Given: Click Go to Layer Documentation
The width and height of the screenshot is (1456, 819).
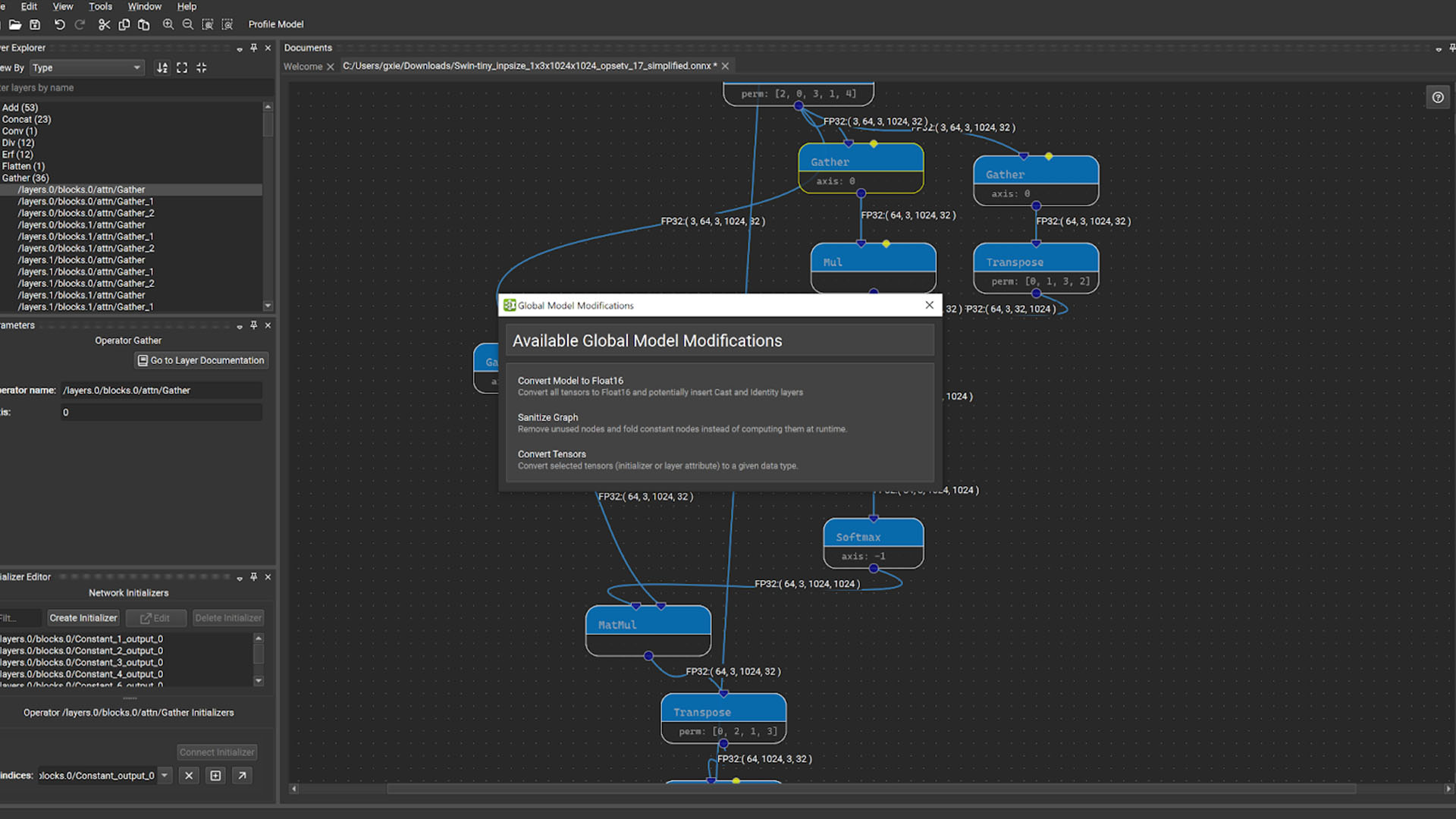Looking at the screenshot, I should 200,360.
